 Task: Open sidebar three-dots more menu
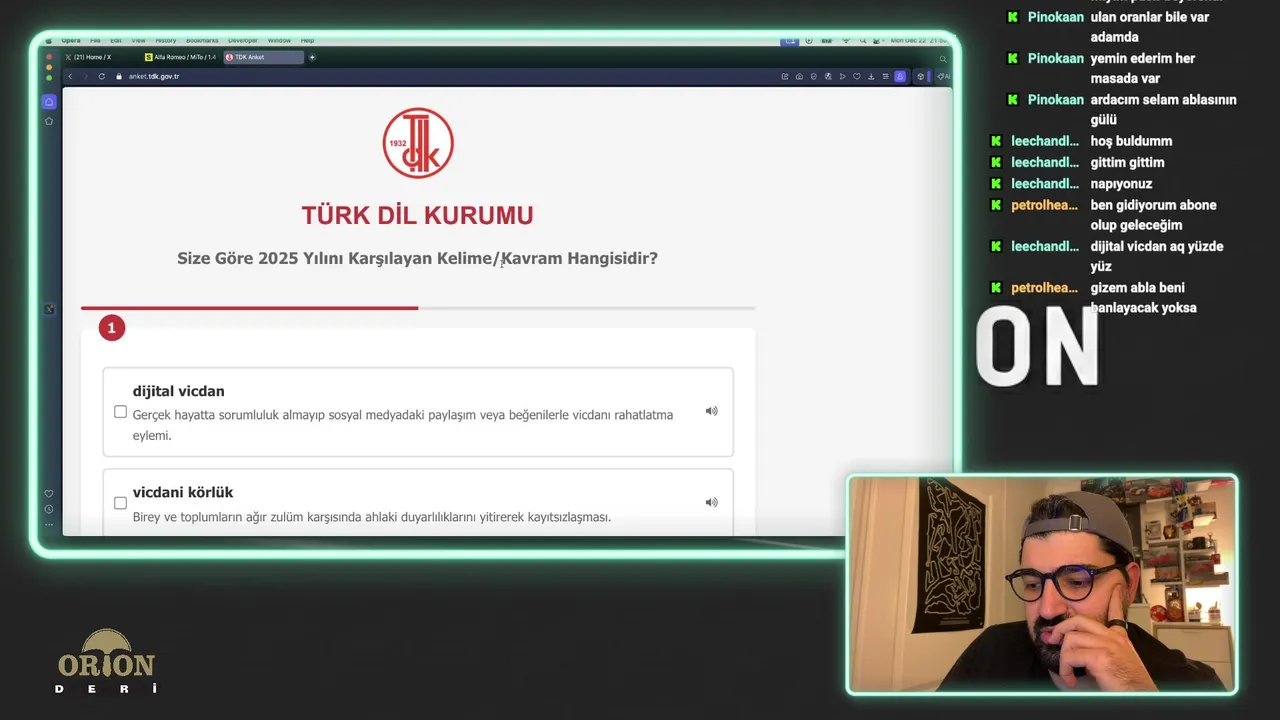coord(49,524)
